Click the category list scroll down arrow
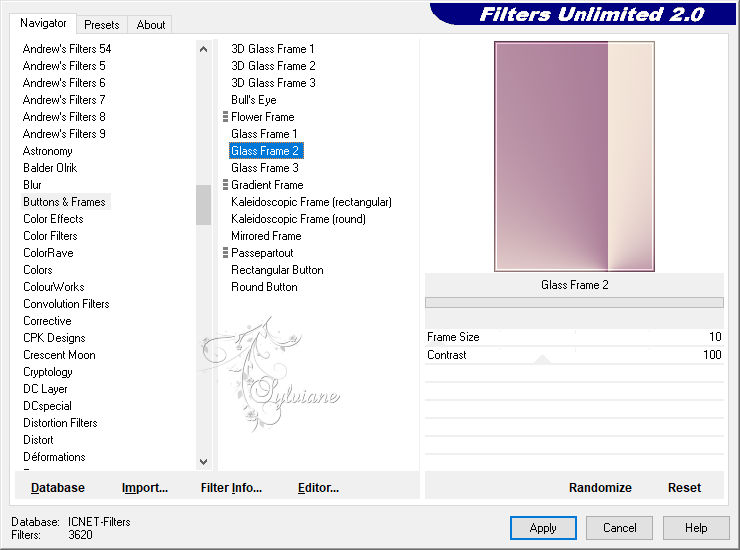Image resolution: width=740 pixels, height=550 pixels. (x=203, y=462)
